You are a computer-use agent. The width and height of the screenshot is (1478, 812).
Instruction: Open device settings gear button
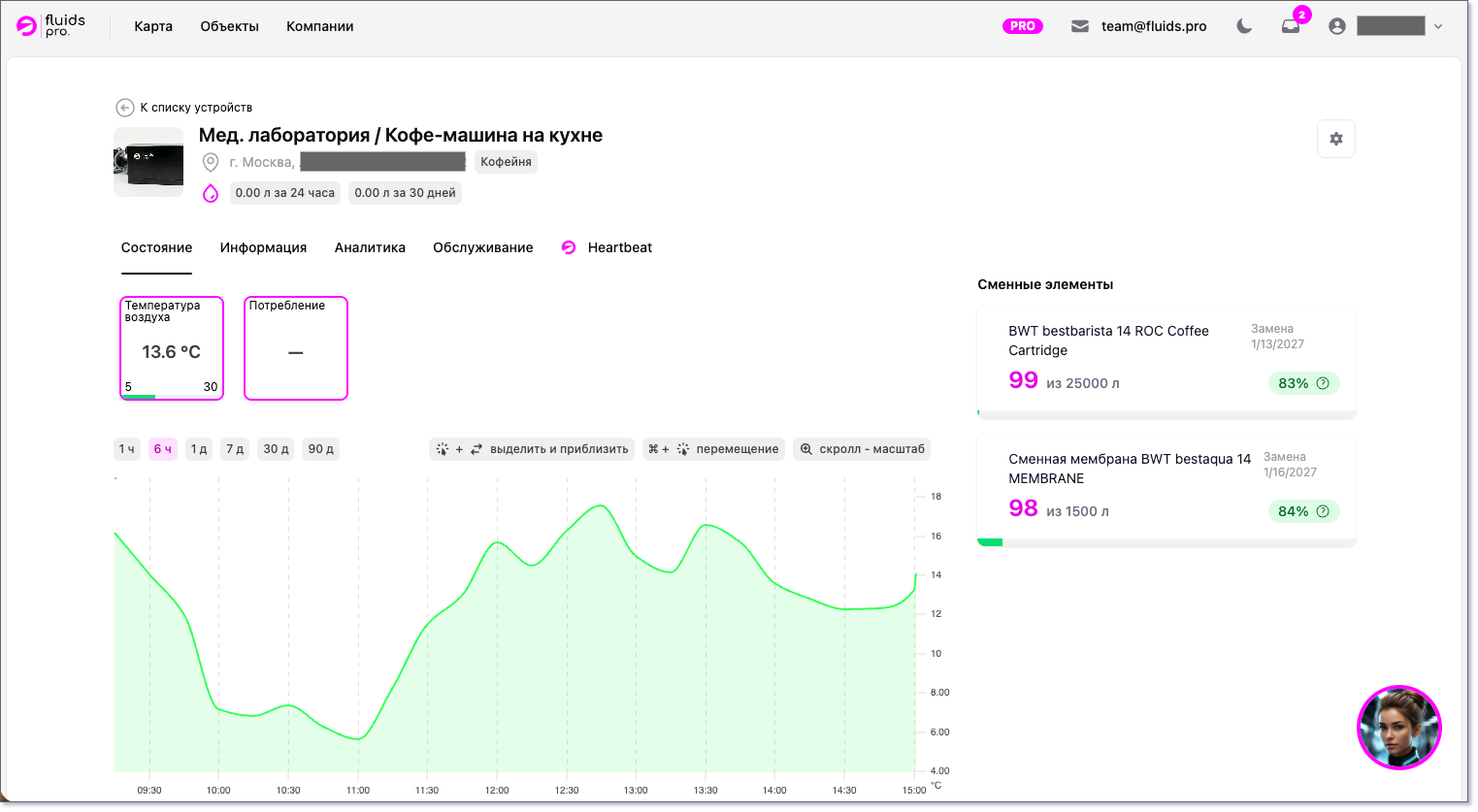point(1336,139)
